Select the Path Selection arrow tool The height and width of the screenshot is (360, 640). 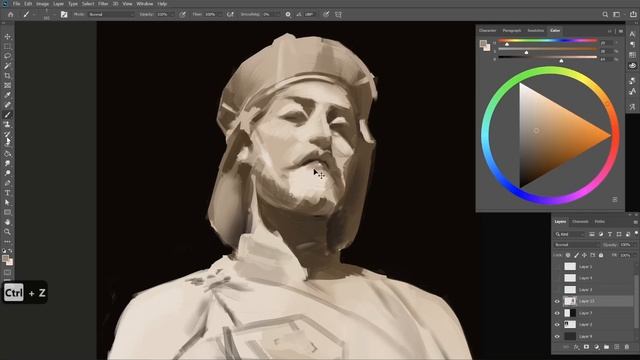tap(7, 202)
